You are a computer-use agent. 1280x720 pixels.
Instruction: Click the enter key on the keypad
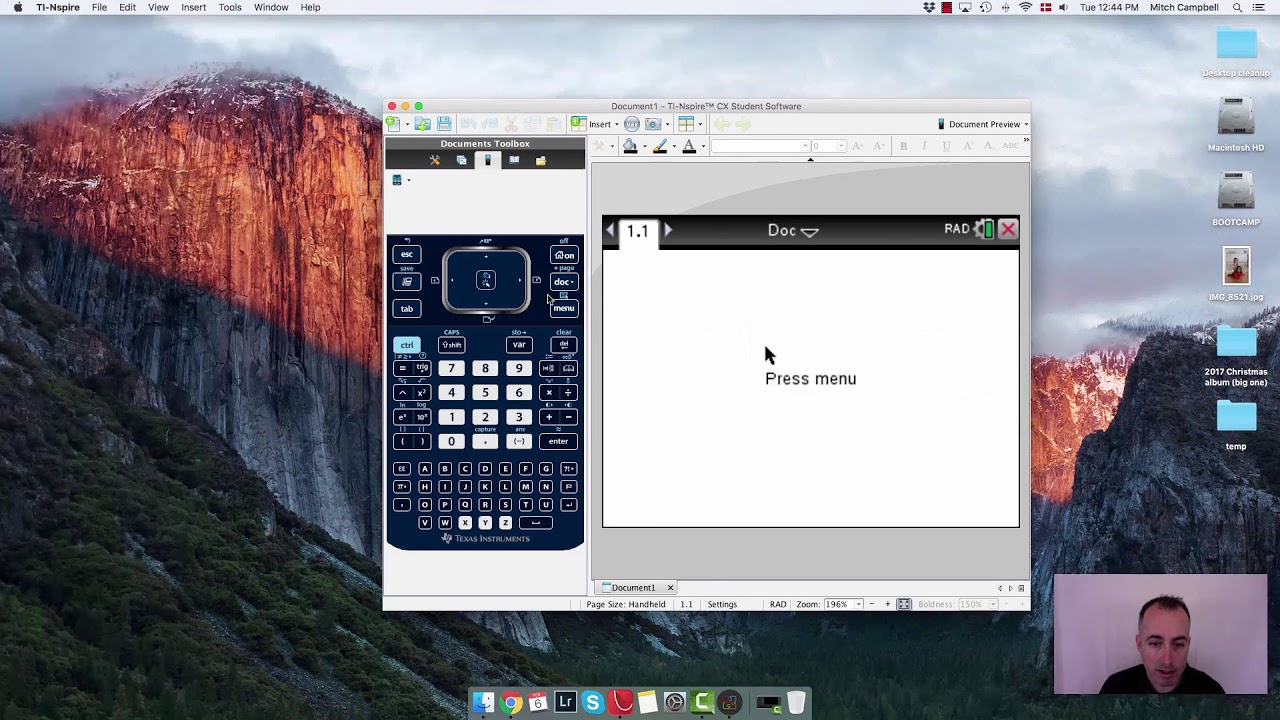pyautogui.click(x=558, y=441)
